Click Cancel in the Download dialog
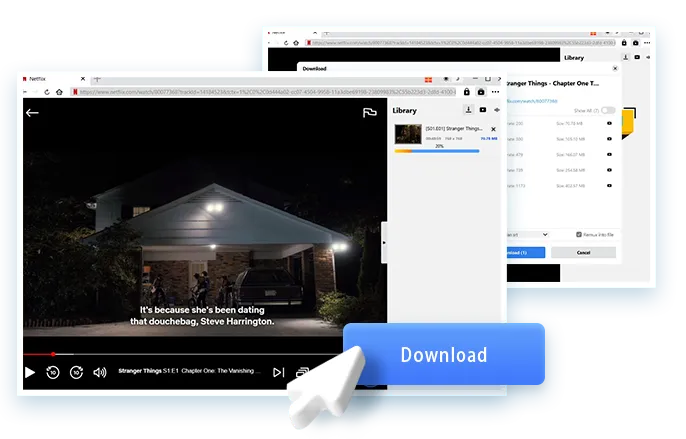The width and height of the screenshot is (686, 439). (x=584, y=253)
